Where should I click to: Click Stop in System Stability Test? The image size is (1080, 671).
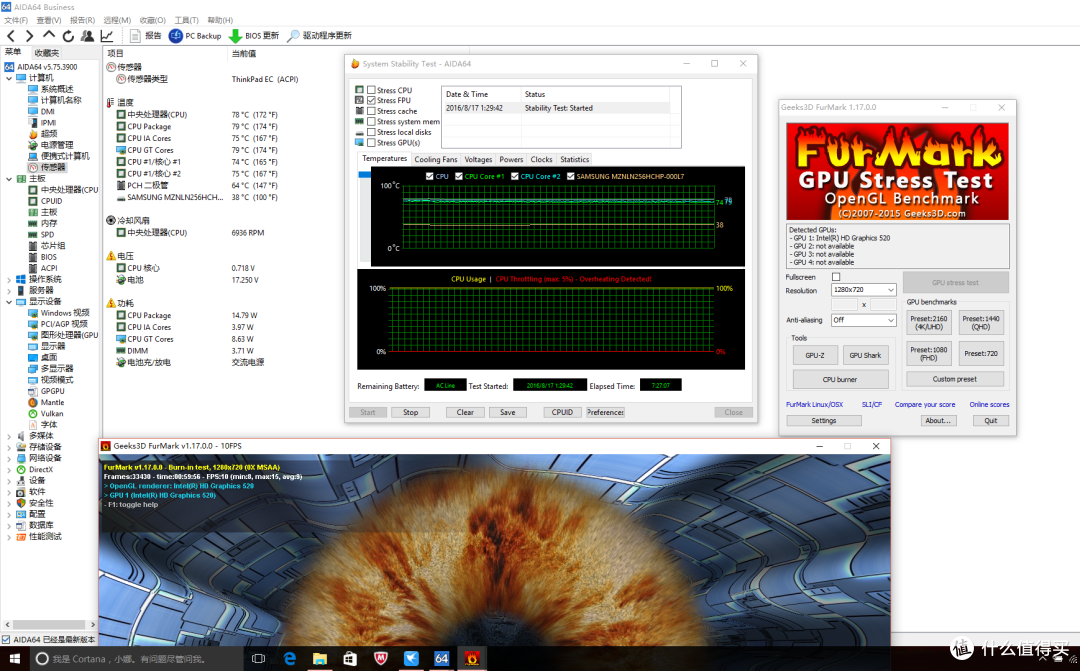click(411, 412)
